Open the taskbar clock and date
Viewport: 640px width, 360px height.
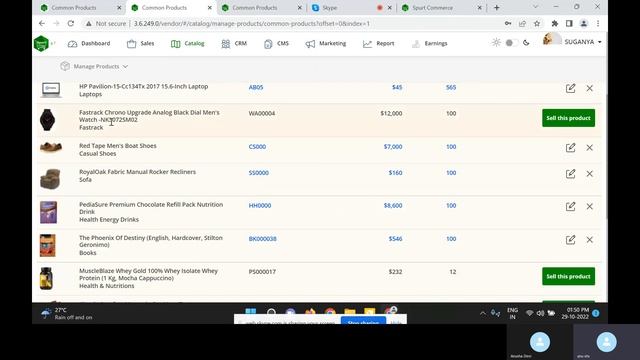click(575, 313)
